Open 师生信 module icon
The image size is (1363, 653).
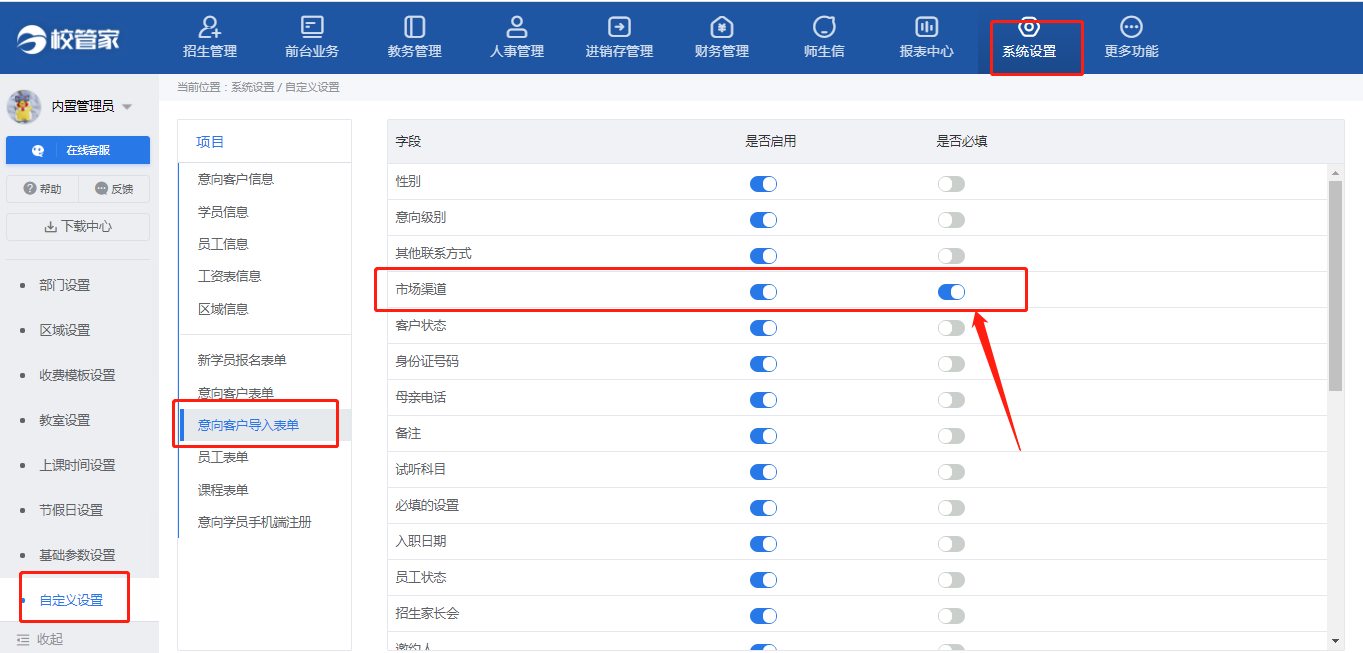[x=824, y=27]
